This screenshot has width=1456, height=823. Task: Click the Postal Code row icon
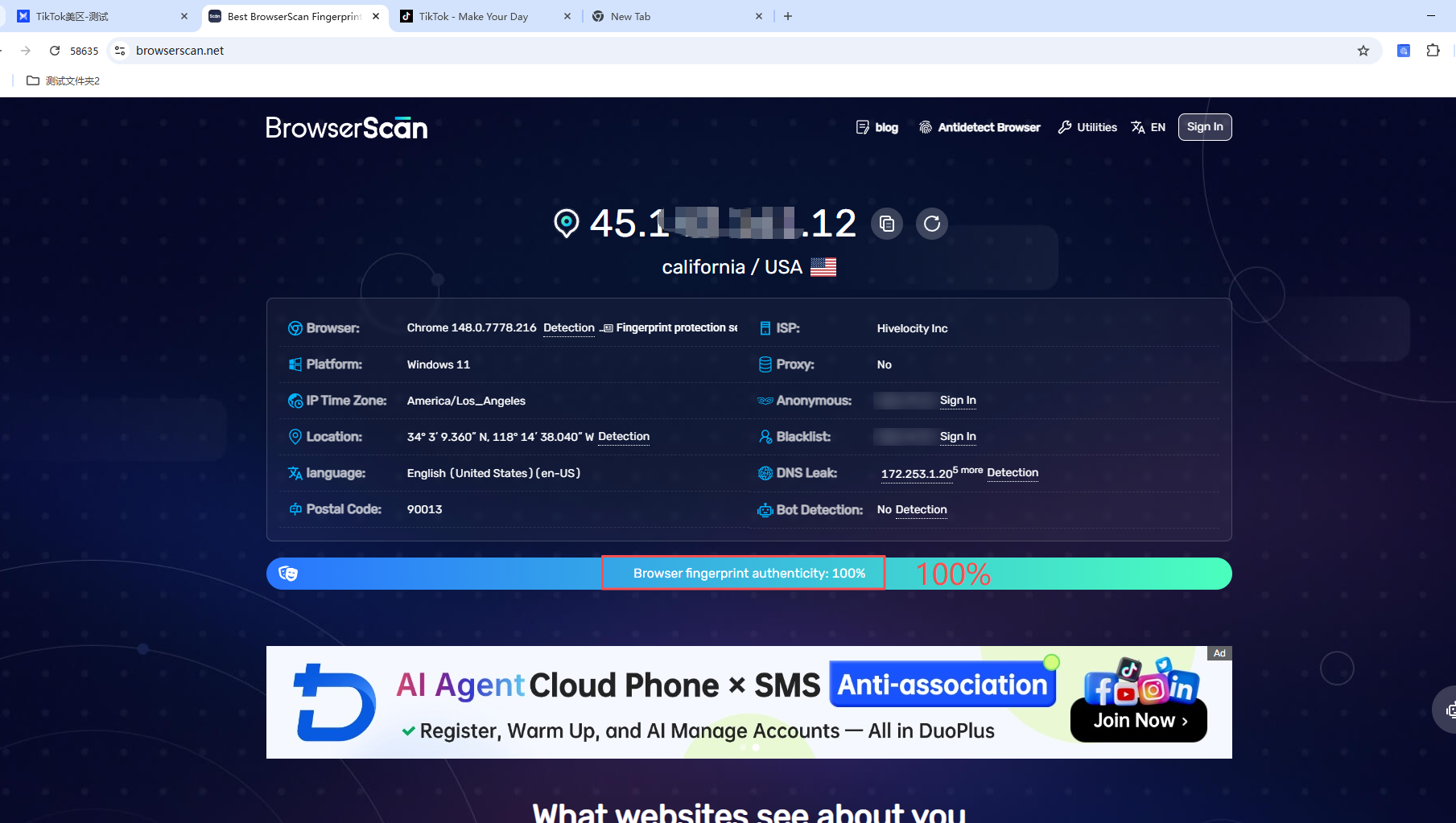pos(295,509)
